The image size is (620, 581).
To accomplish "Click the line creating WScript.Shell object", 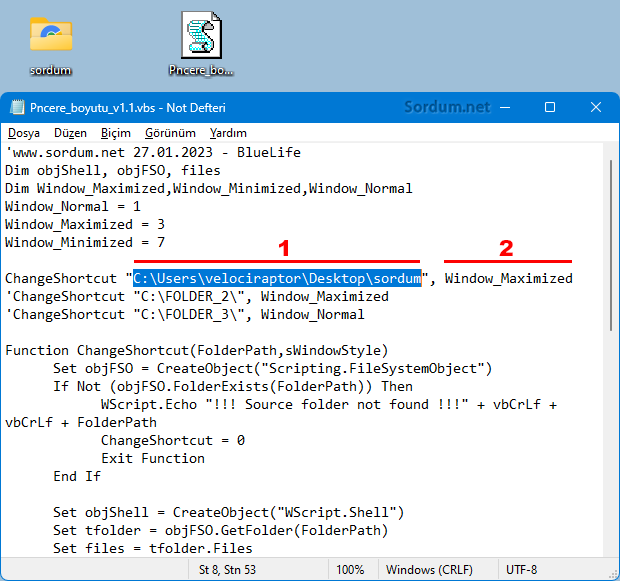I will pos(229,512).
